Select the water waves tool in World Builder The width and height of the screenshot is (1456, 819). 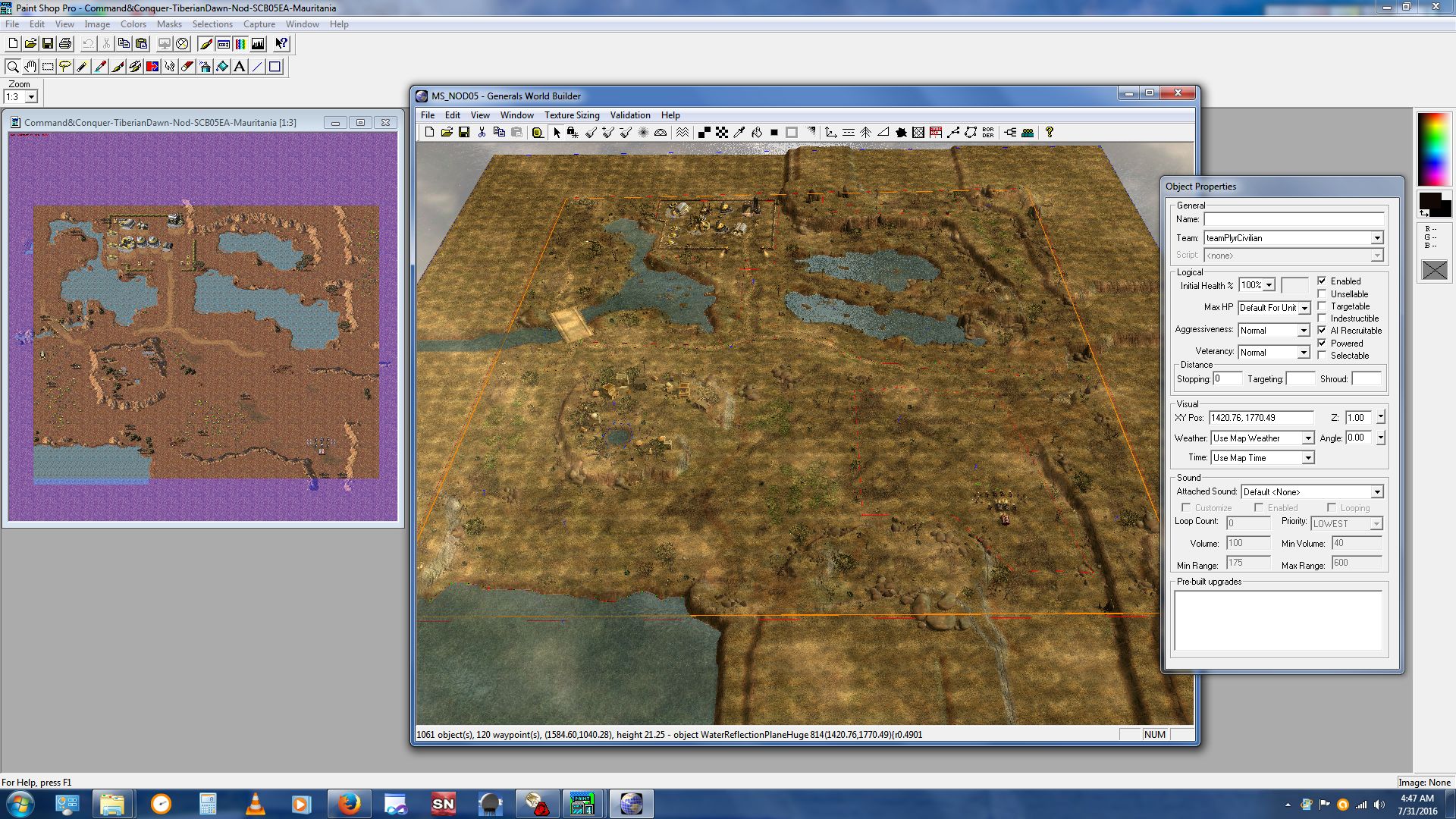[682, 132]
